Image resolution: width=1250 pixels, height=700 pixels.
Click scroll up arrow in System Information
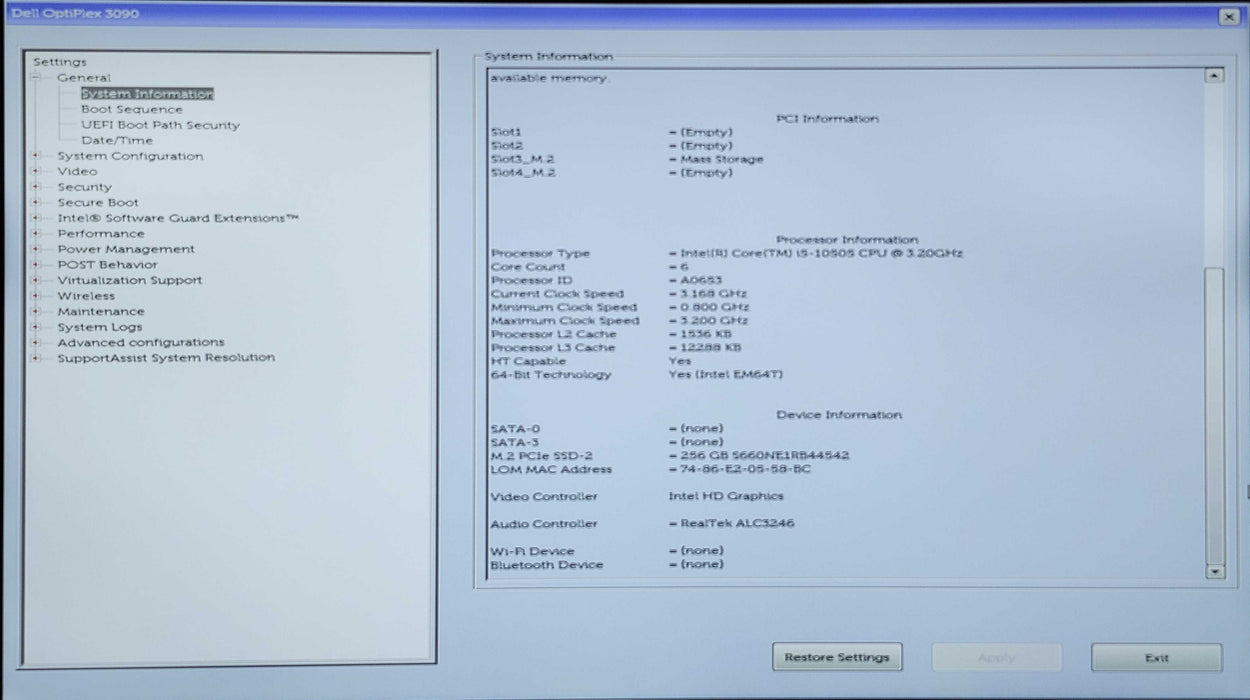1214,76
